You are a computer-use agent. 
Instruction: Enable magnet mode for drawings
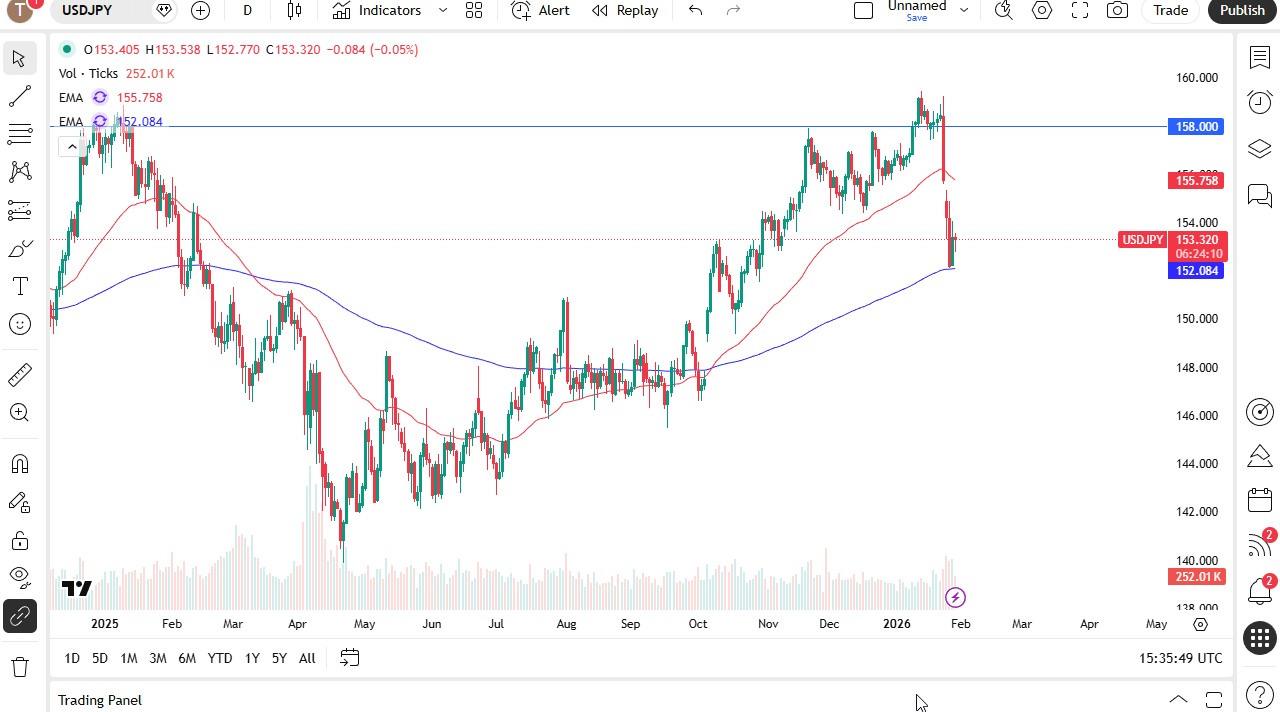coord(19,463)
